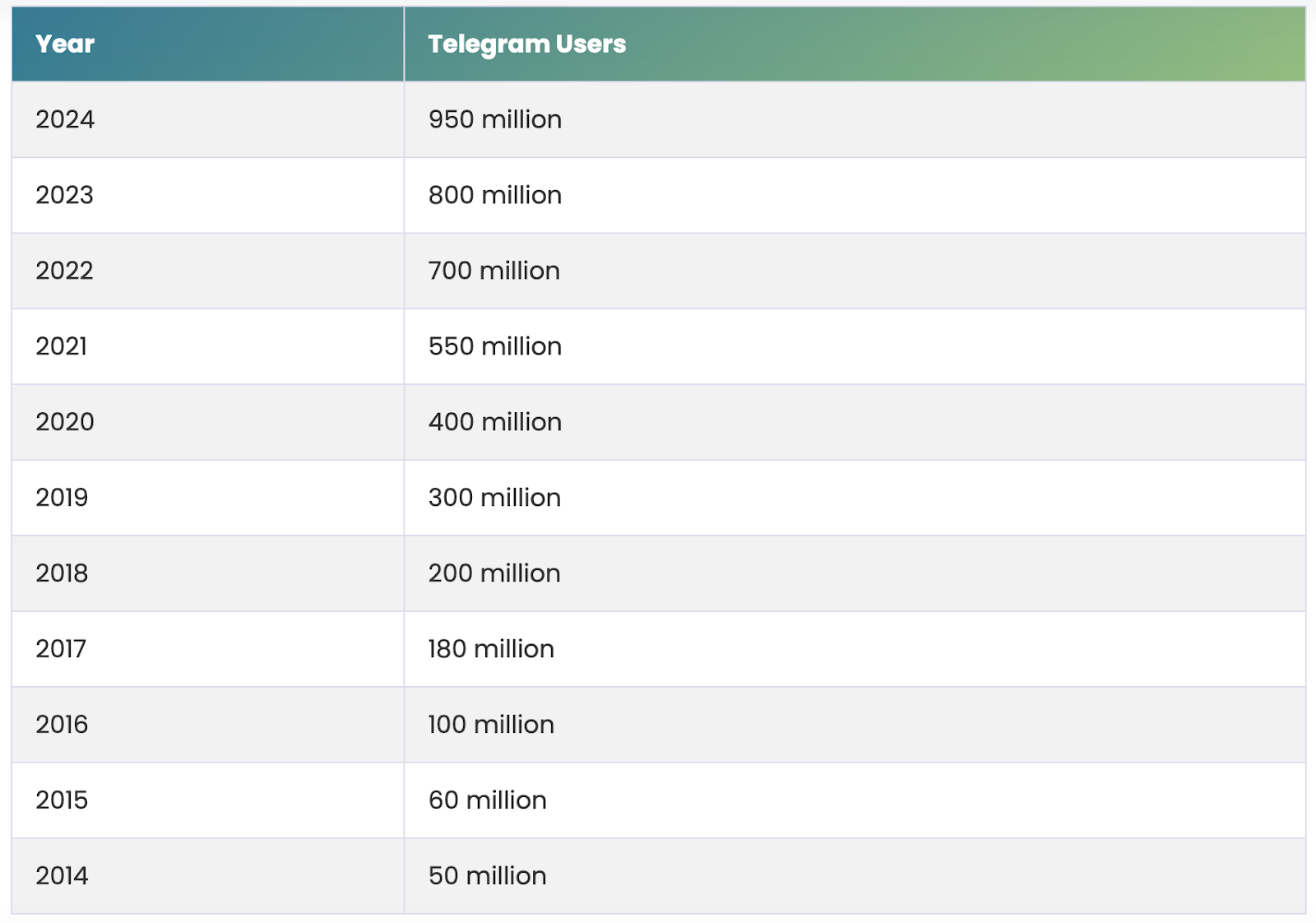Select the 2023 year cell
This screenshot has height=923, width=1316.
(64, 195)
